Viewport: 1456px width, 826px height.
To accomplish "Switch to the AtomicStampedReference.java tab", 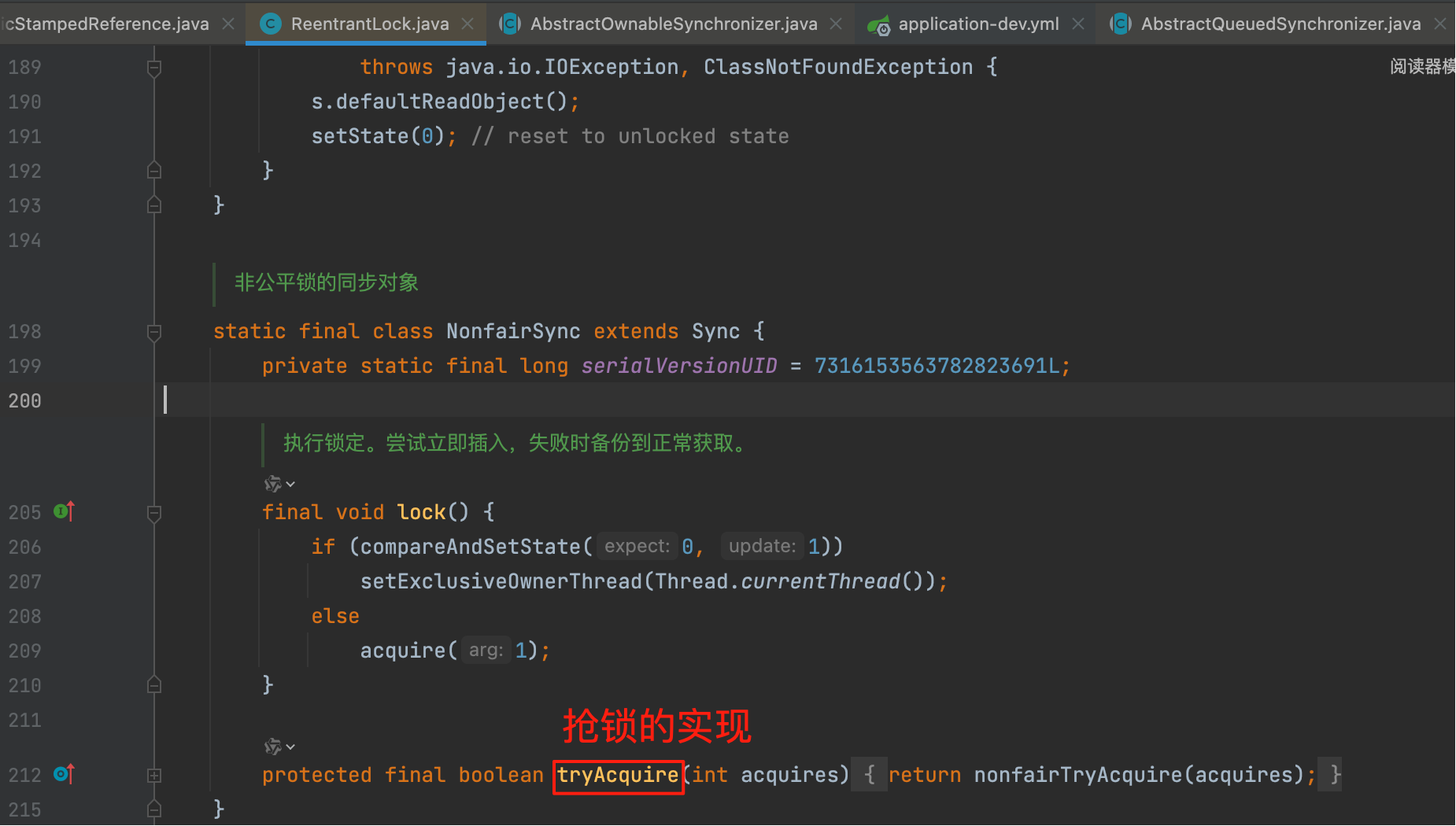I will [x=106, y=24].
